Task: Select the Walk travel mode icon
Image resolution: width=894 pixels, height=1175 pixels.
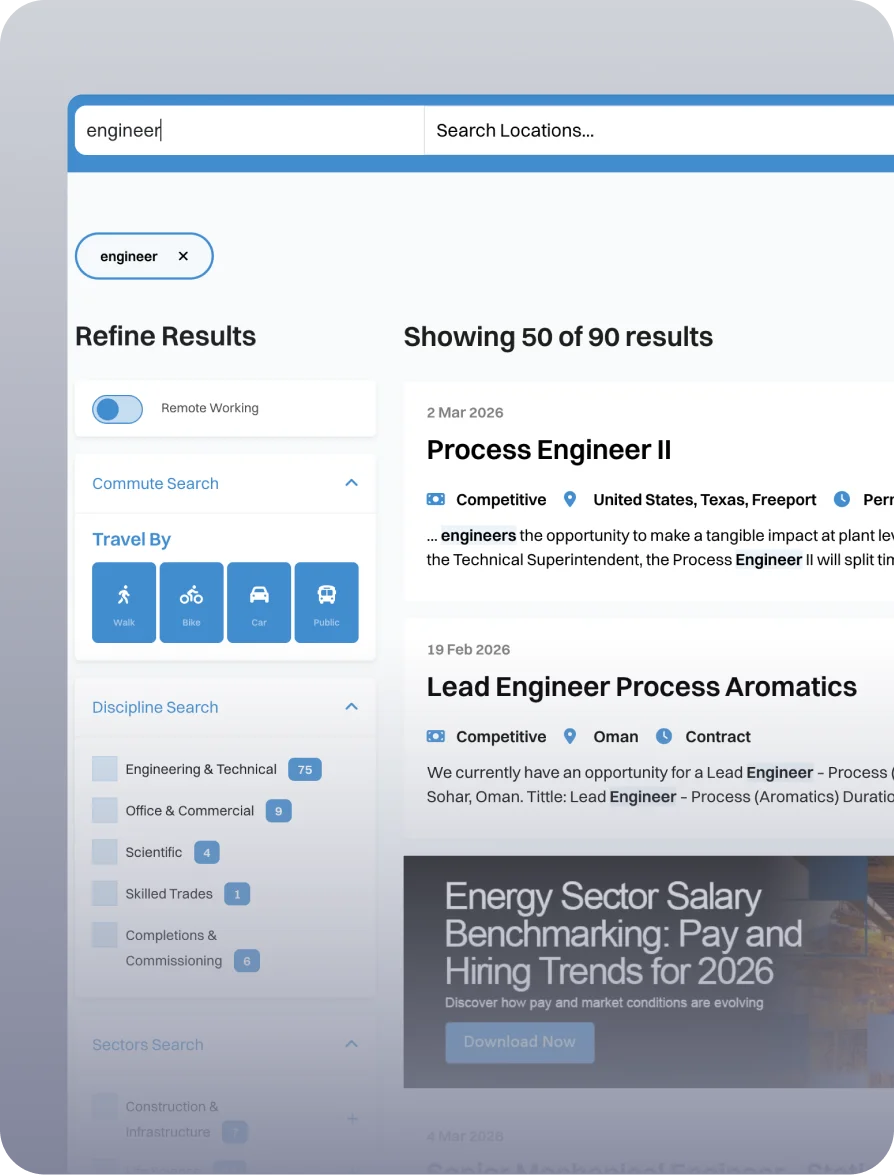Action: click(124, 602)
